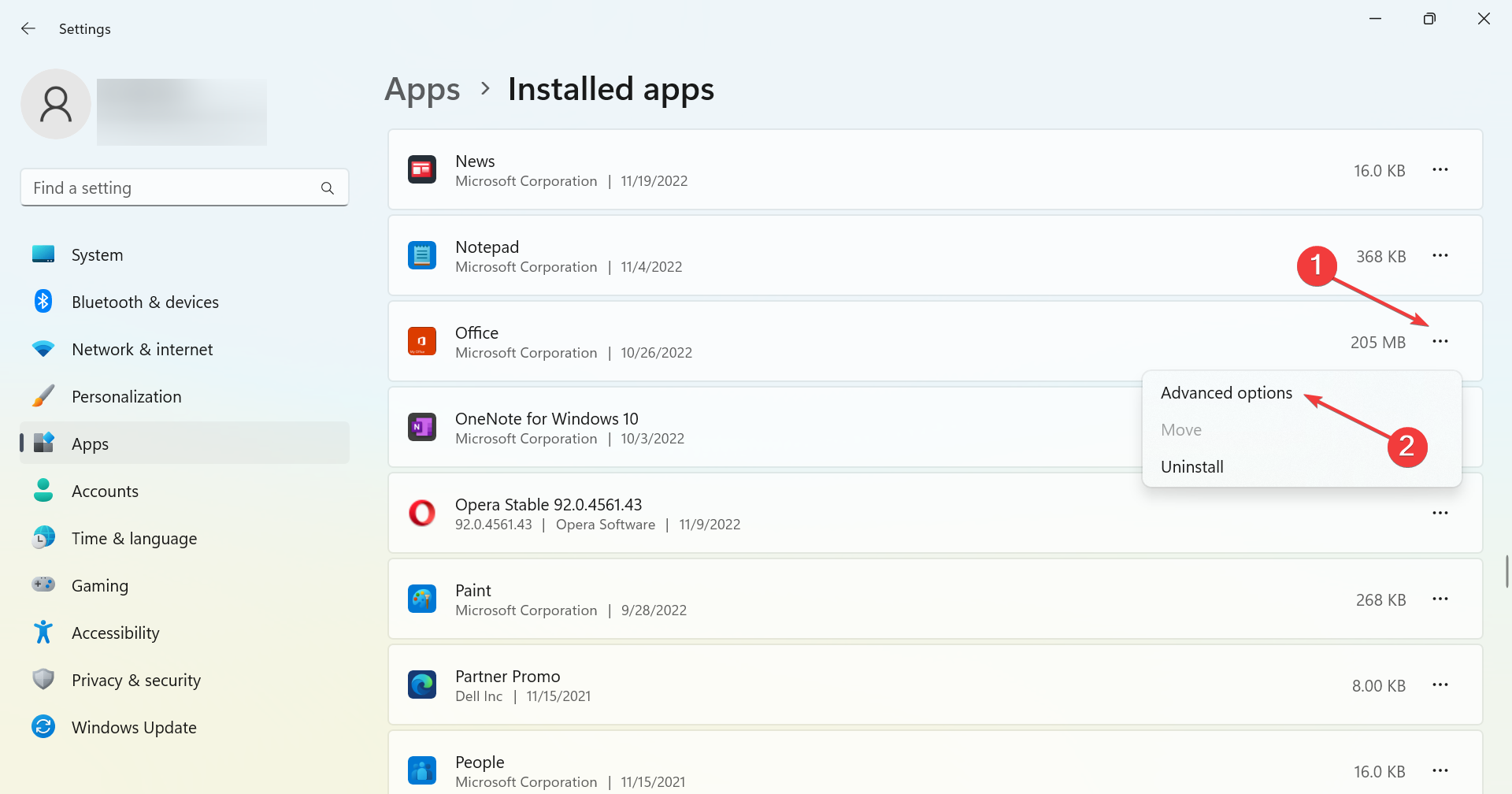Viewport: 1512px width, 794px height.
Task: Minimize the Settings window
Action: coord(1376,18)
